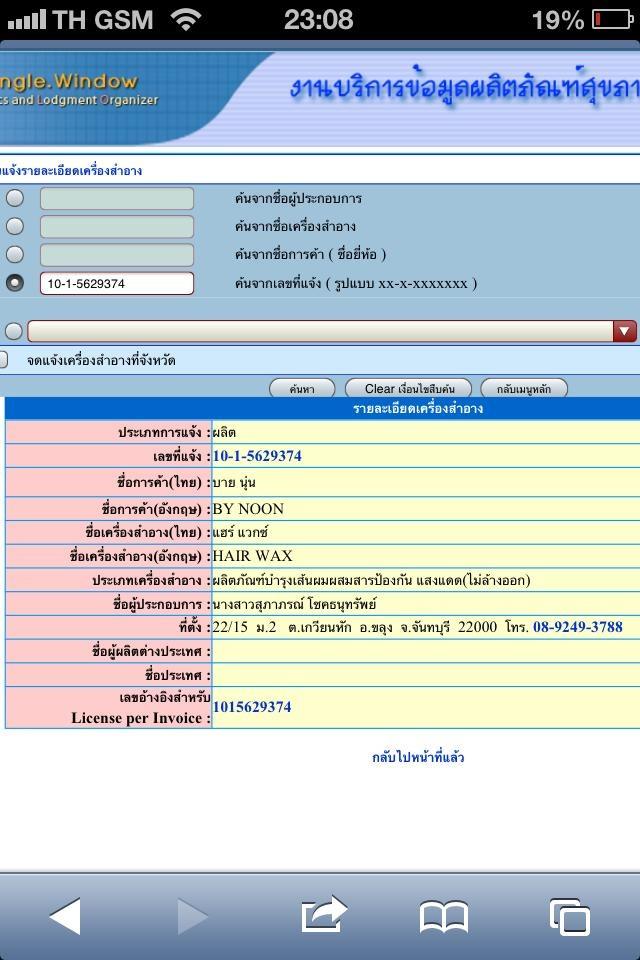Image resolution: width=640 pixels, height=960 pixels.
Task: Click License reference number 1015629374
Action: coord(252,707)
